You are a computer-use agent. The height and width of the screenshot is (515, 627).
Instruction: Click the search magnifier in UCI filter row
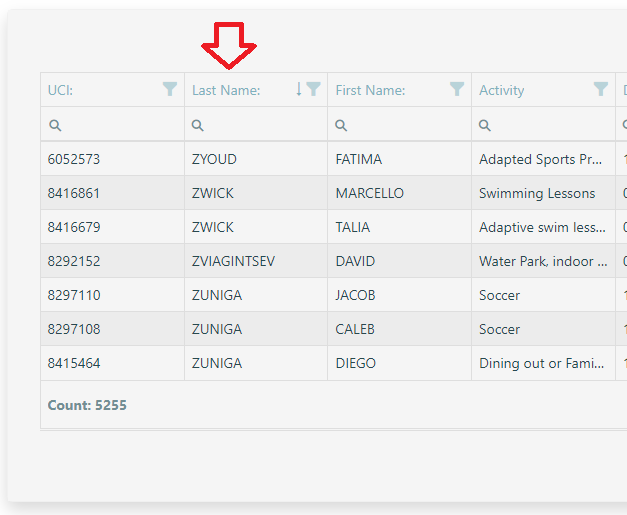click(55, 125)
